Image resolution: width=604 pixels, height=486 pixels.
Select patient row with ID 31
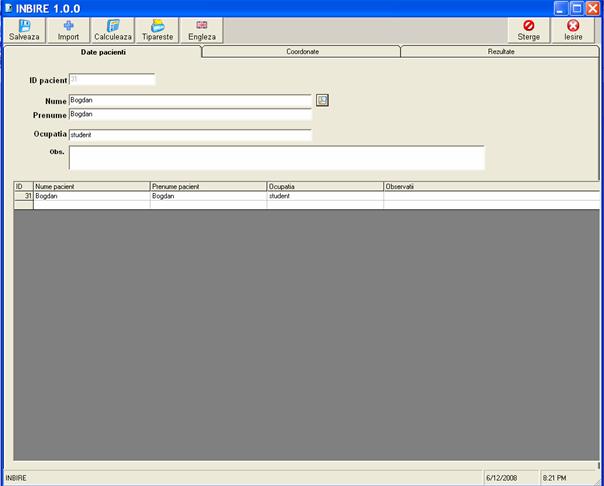90,196
